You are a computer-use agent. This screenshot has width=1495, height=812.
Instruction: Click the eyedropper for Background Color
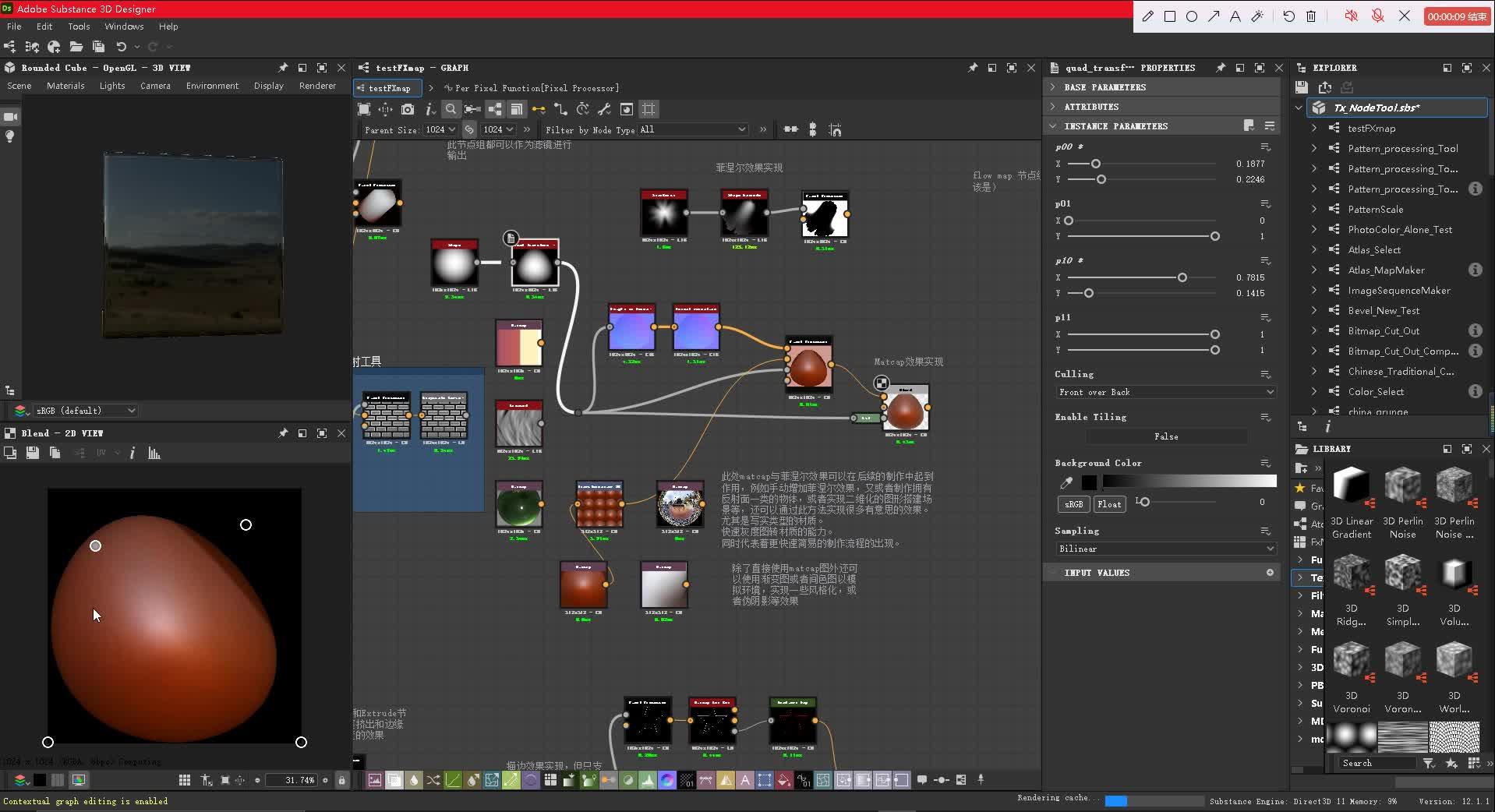(1066, 482)
